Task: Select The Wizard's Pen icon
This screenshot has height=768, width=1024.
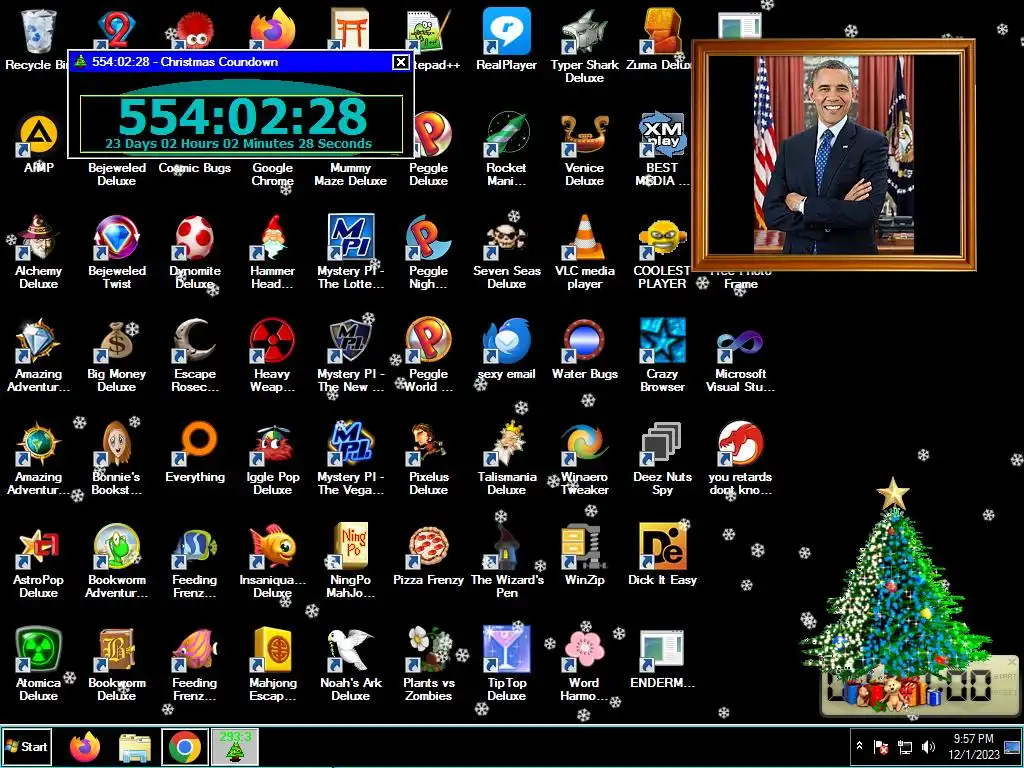Action: [x=506, y=547]
